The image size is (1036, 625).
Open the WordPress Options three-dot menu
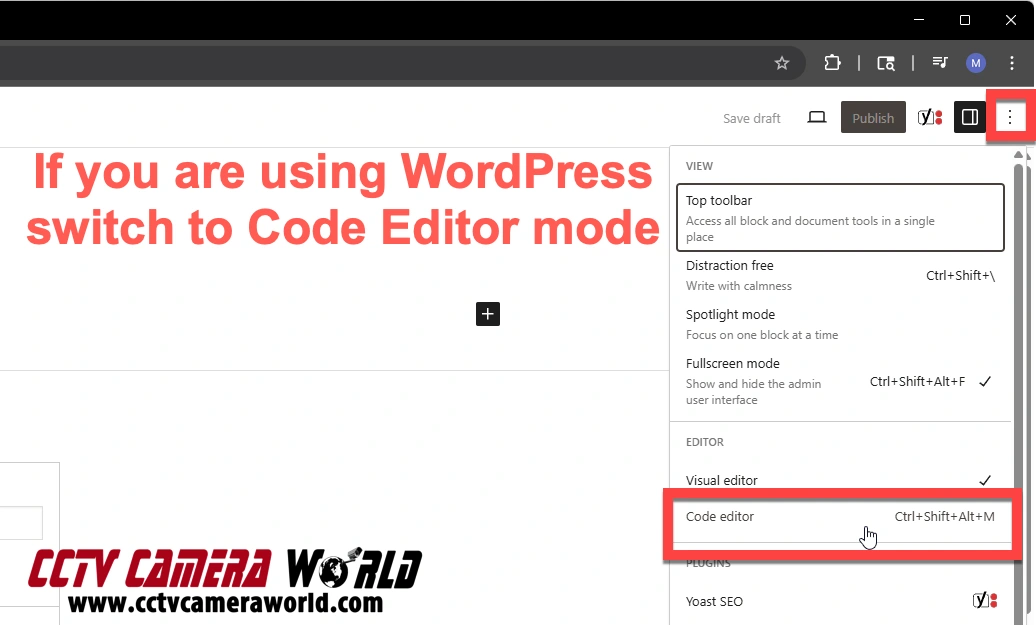click(x=1010, y=118)
